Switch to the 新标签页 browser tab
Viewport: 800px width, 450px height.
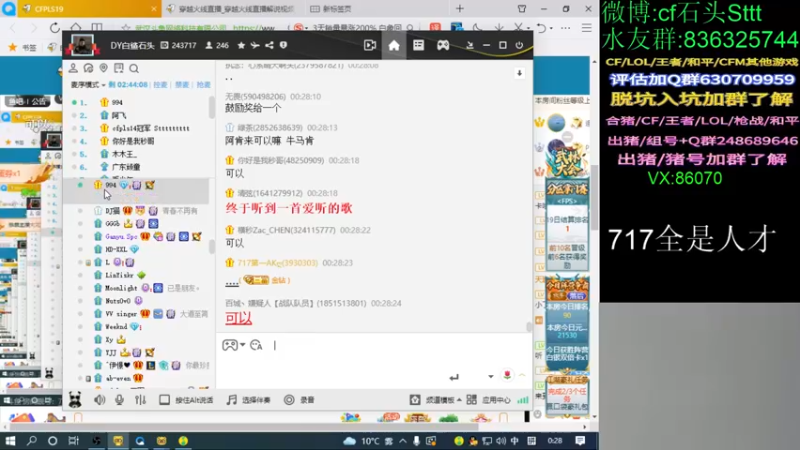[x=332, y=9]
